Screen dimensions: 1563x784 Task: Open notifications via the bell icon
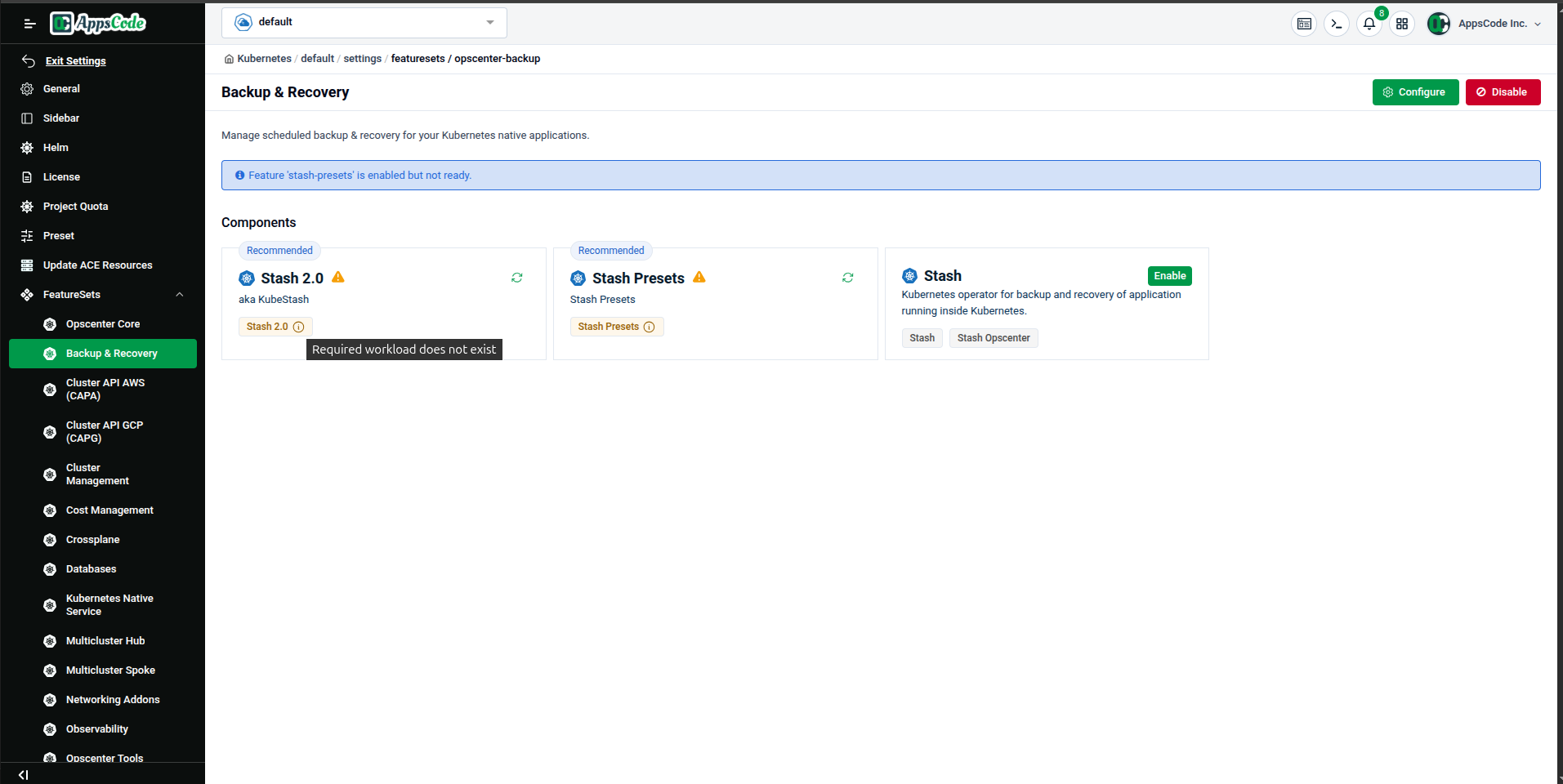(x=1369, y=24)
